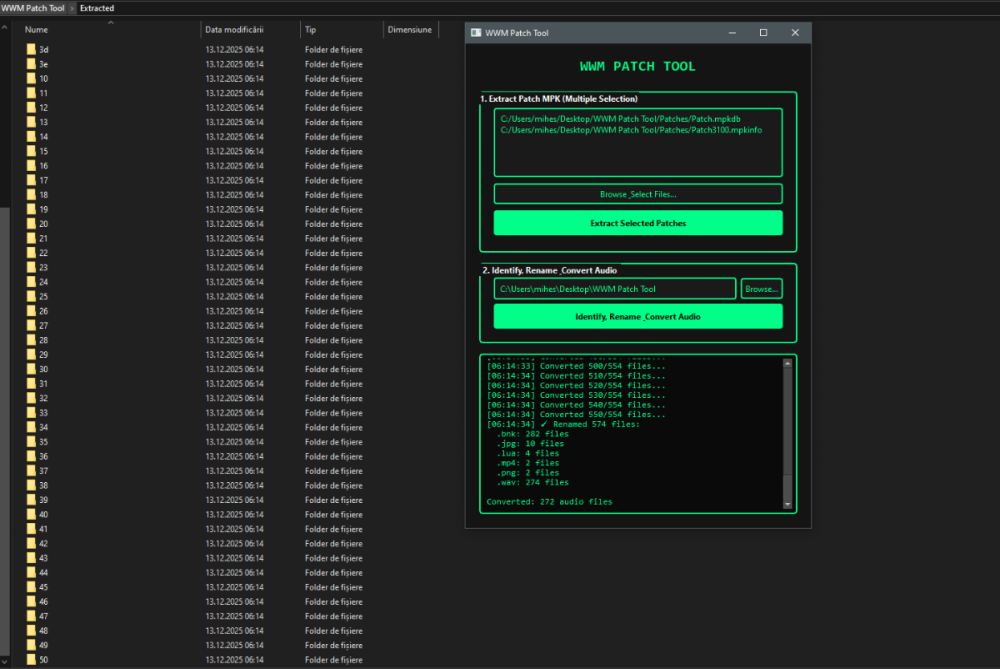Screen dimensions: 1000x669
Task: Click the WWM Patch Tool folder path field
Action: (x=614, y=289)
